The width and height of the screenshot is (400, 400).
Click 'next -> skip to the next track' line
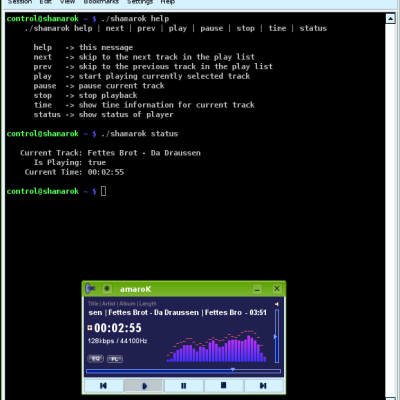click(144, 57)
